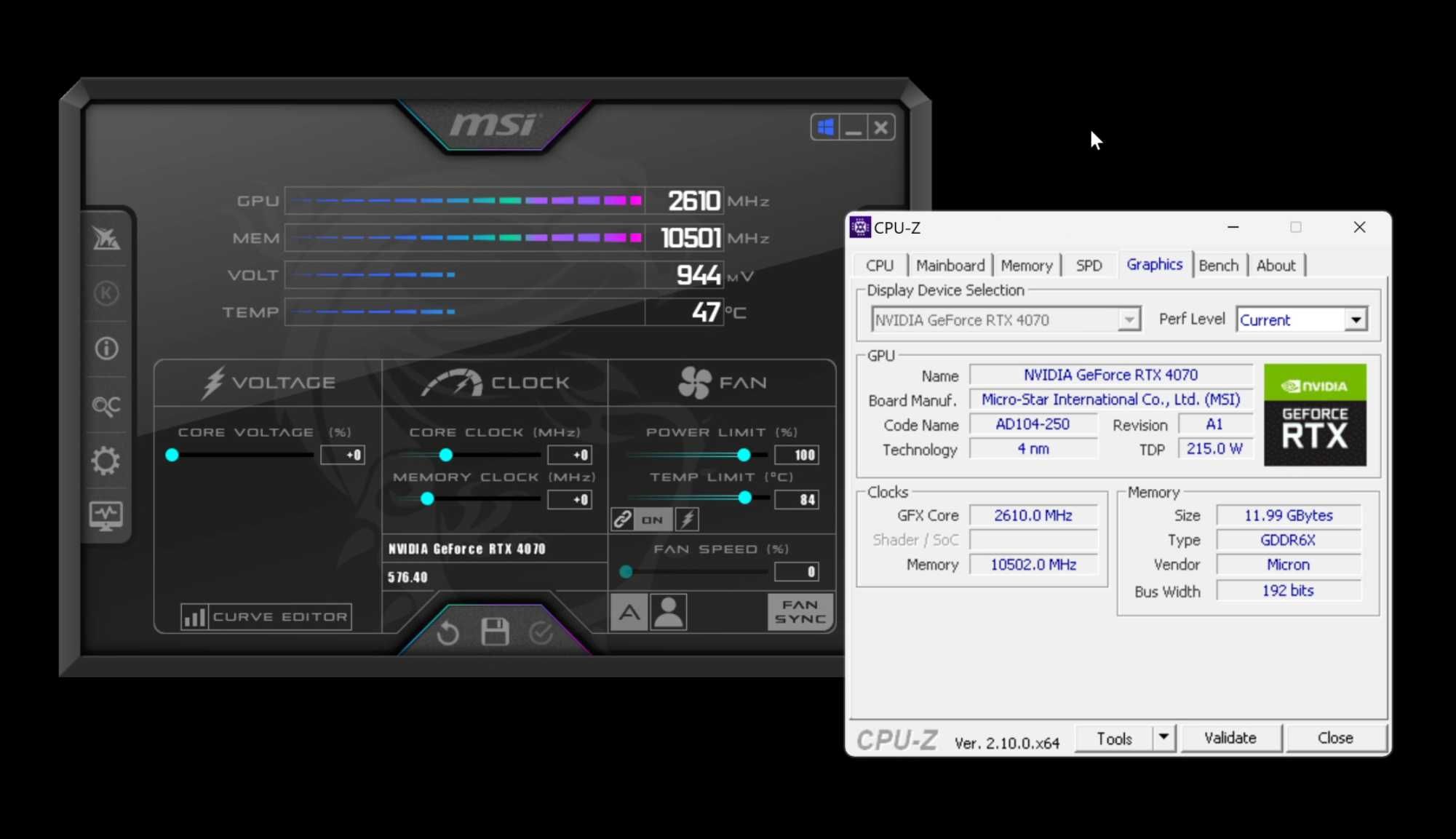
Task: Toggle the power/temp limit link icon
Action: click(x=622, y=520)
